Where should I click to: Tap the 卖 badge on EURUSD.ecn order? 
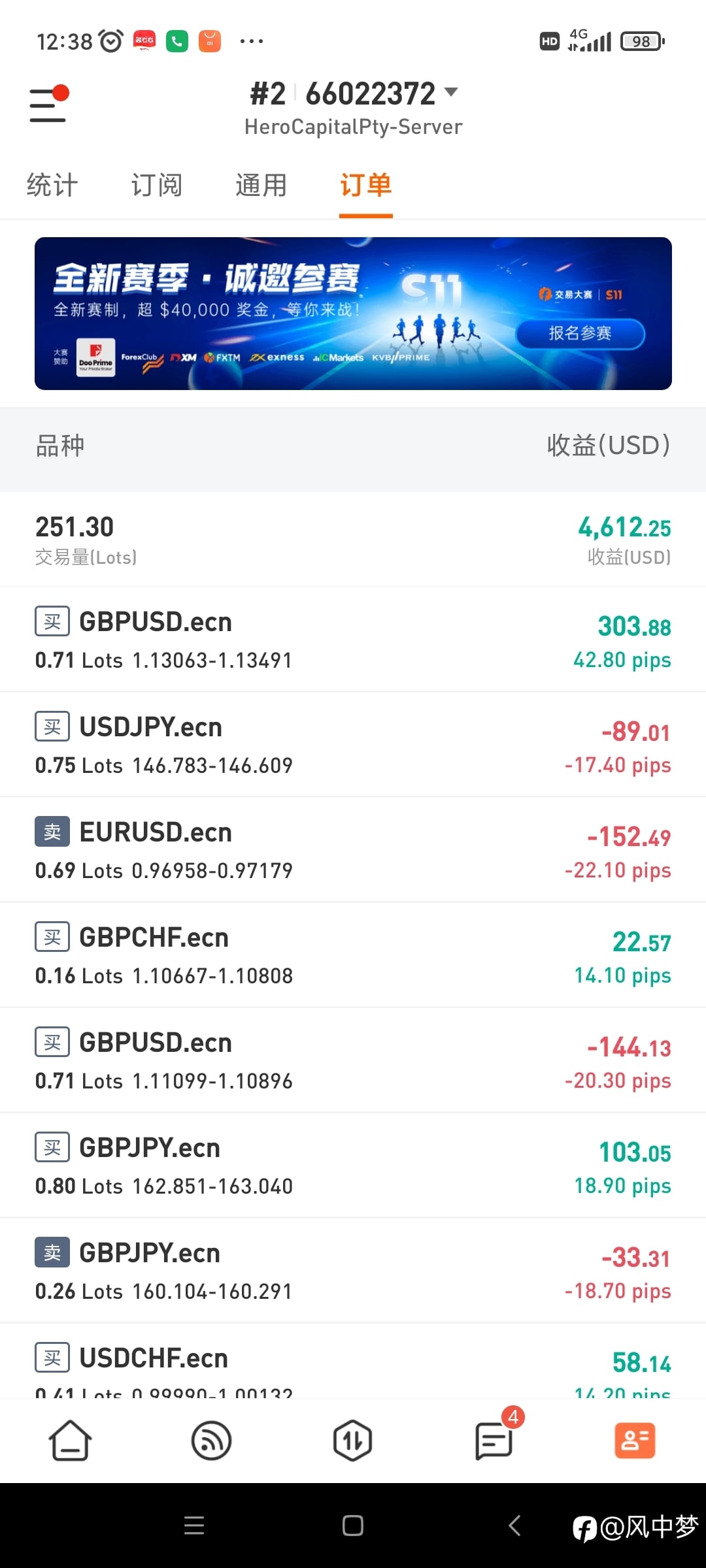tap(52, 832)
